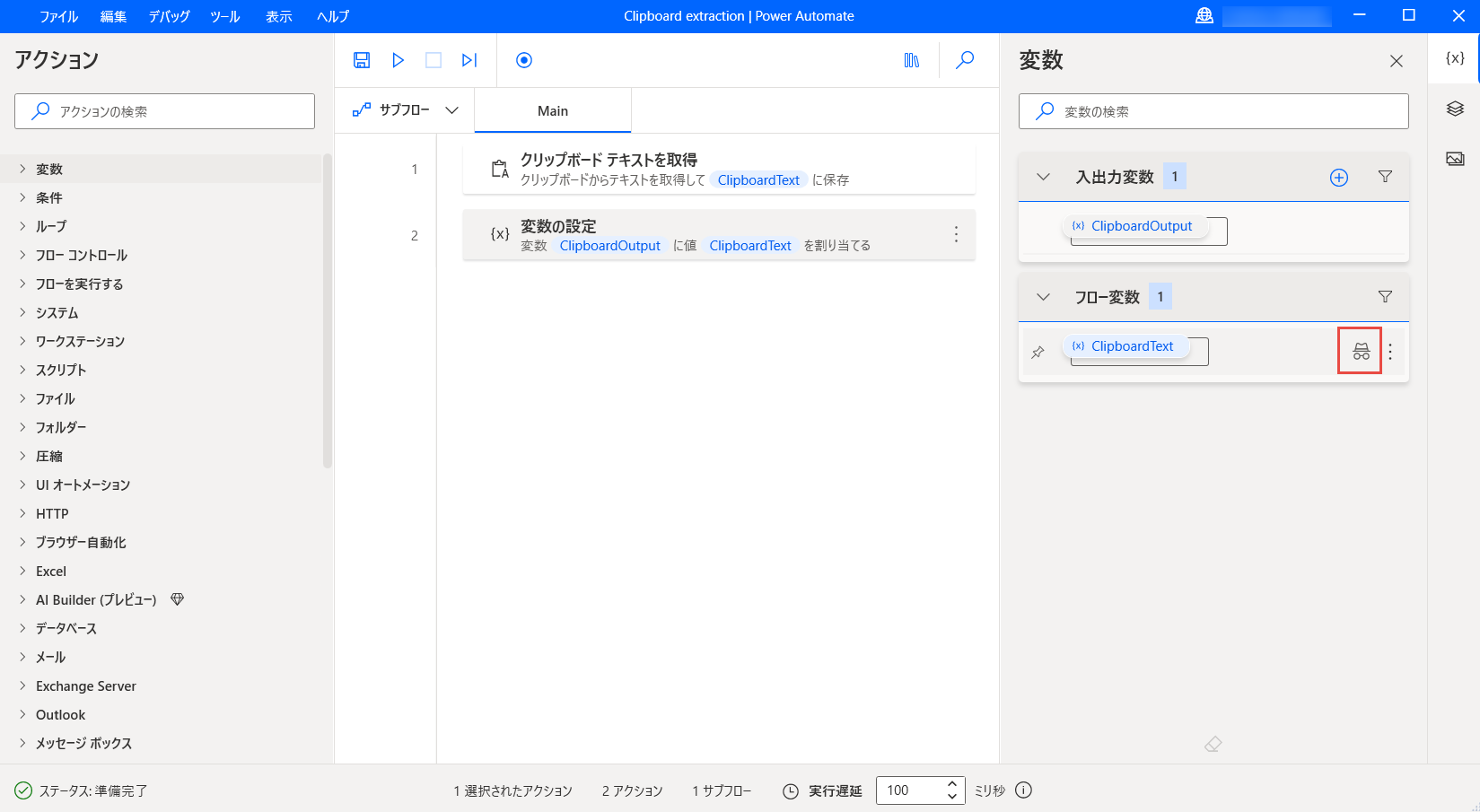
Task: Open the サブフロー dropdown
Action: [x=406, y=110]
